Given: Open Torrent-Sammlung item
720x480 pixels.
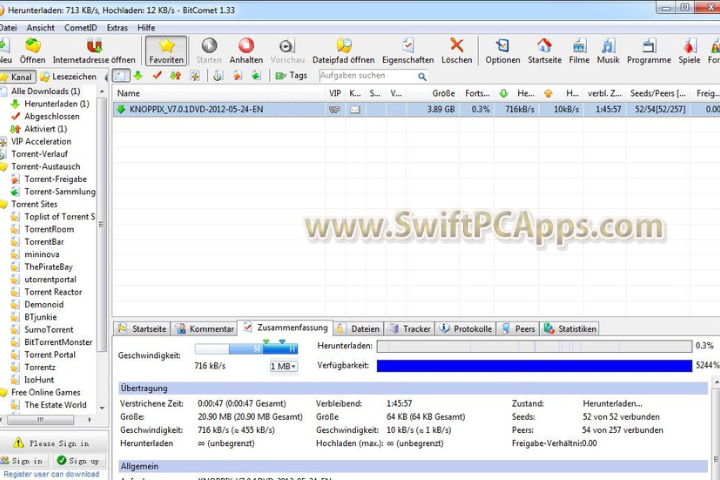Looking at the screenshot, I should click(x=60, y=192).
